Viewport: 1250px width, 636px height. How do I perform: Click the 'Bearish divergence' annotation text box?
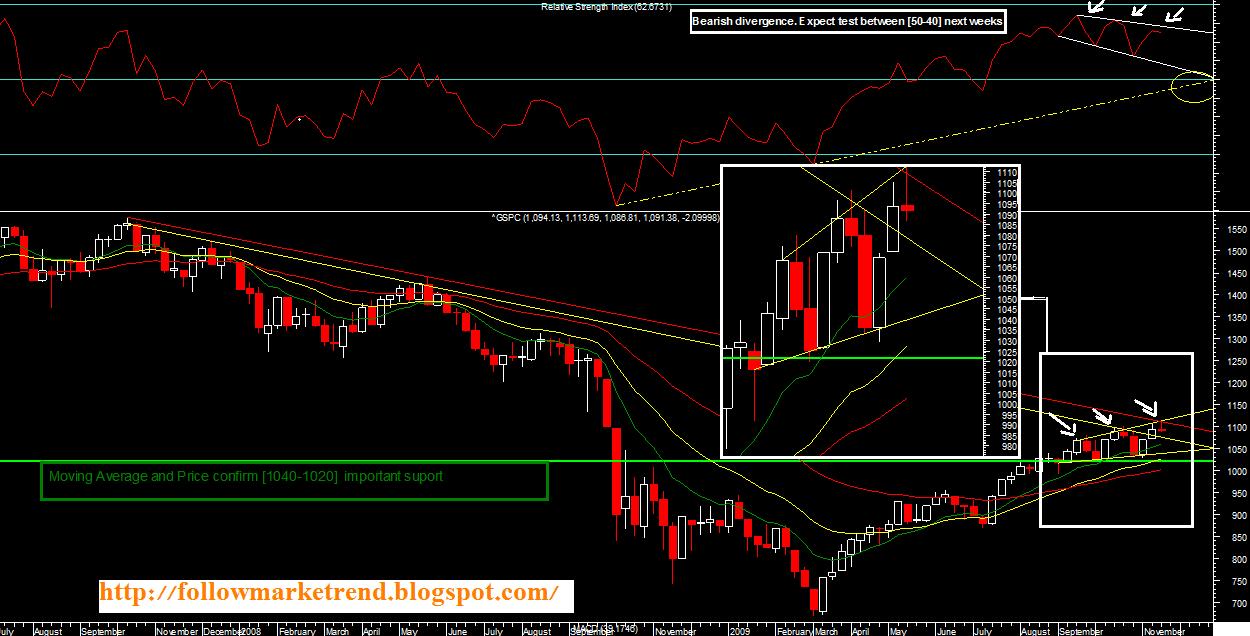point(848,21)
